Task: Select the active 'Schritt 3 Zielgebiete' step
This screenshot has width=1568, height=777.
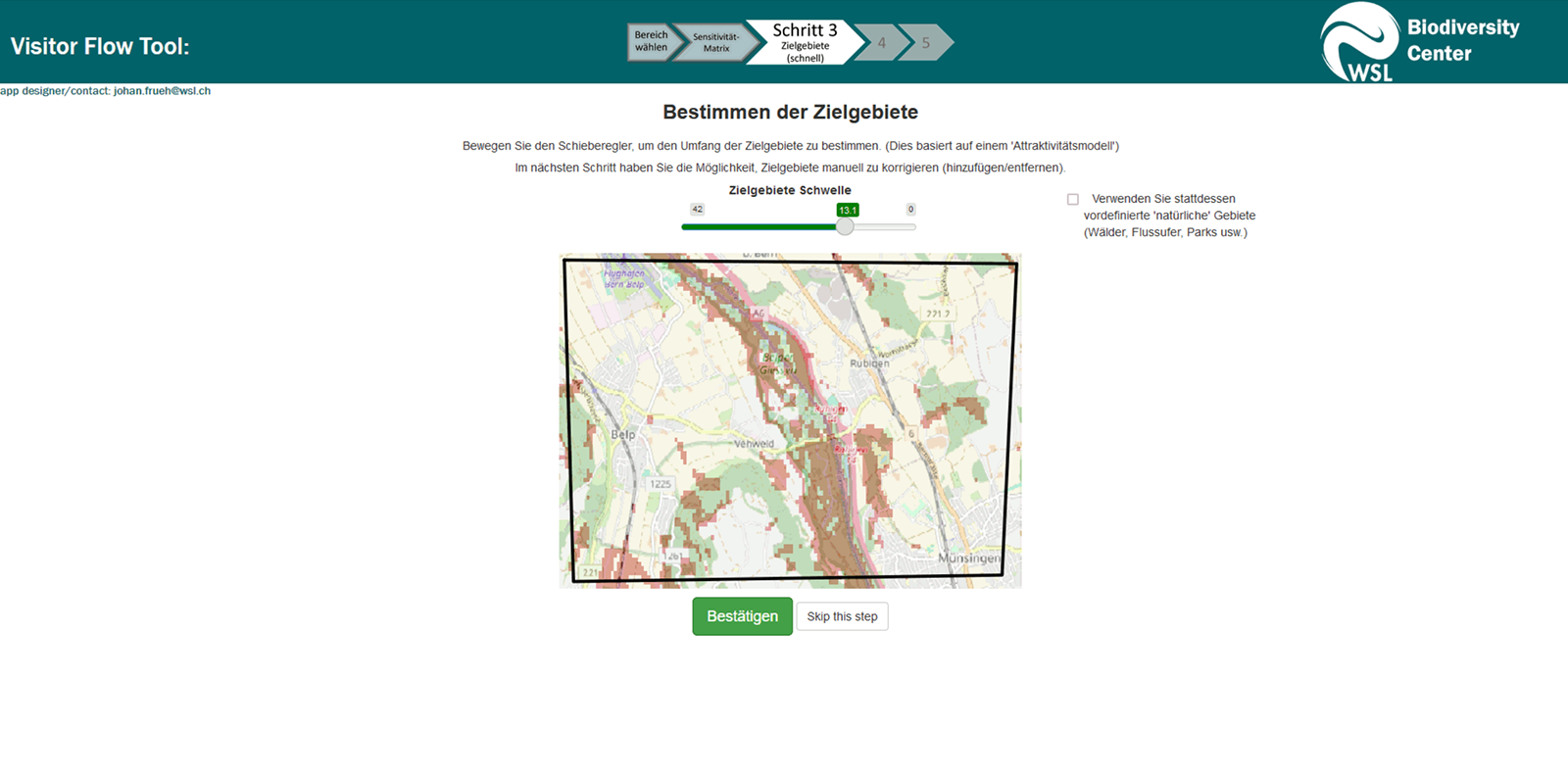Action: coord(804,43)
